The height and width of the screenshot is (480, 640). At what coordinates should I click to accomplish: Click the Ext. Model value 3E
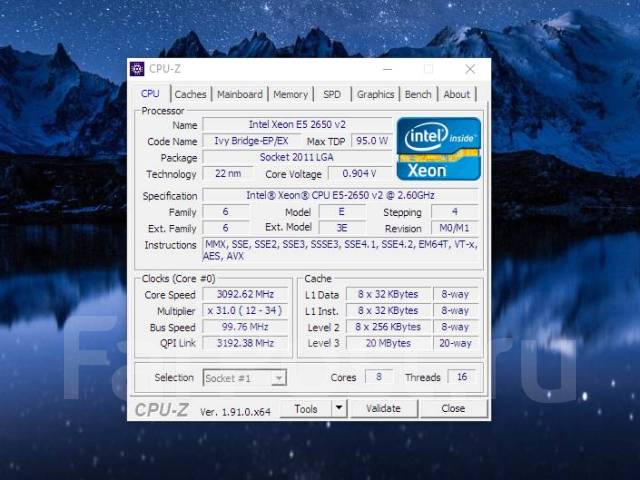(x=342, y=228)
